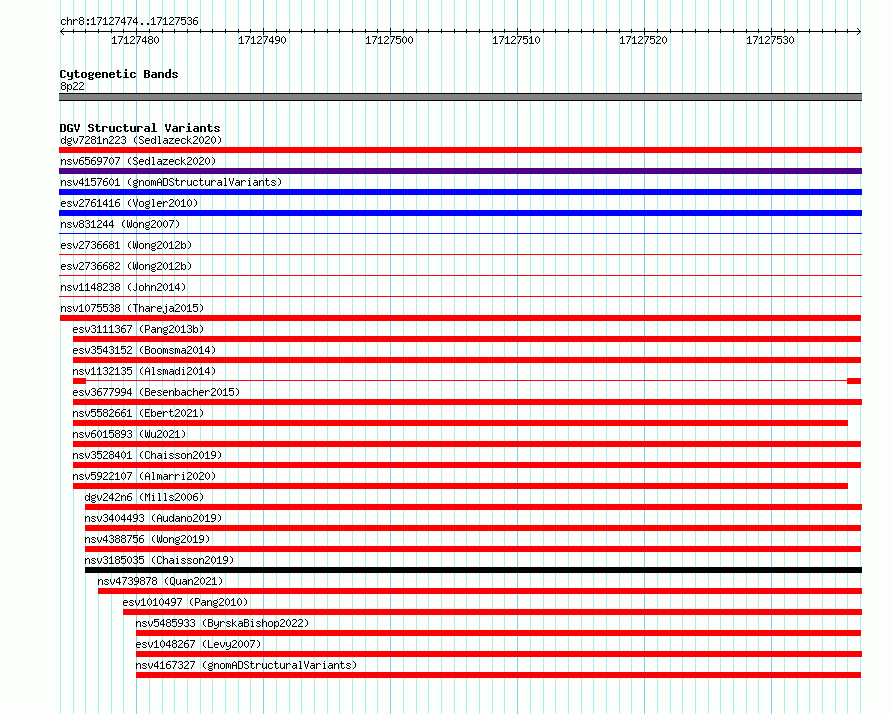Image resolution: width=890 pixels, height=714 pixels.
Task: Click the red bar under nsv1075538
Action: tap(460, 318)
